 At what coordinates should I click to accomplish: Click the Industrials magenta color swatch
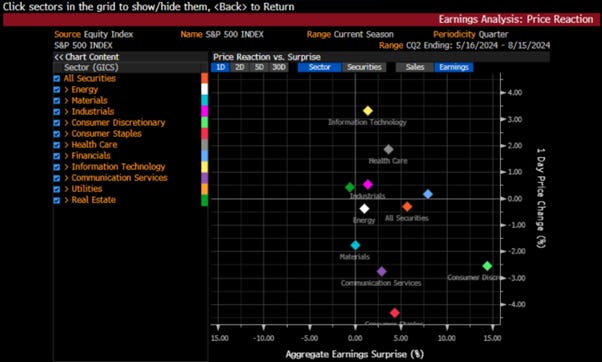coord(205,111)
